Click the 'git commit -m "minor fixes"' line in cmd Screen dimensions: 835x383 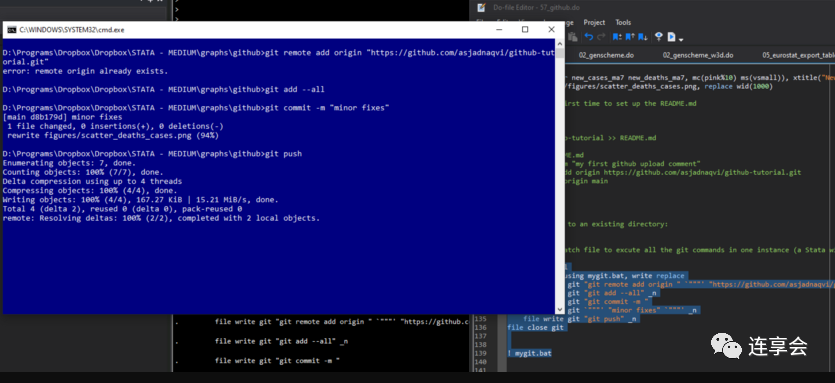(x=196, y=108)
